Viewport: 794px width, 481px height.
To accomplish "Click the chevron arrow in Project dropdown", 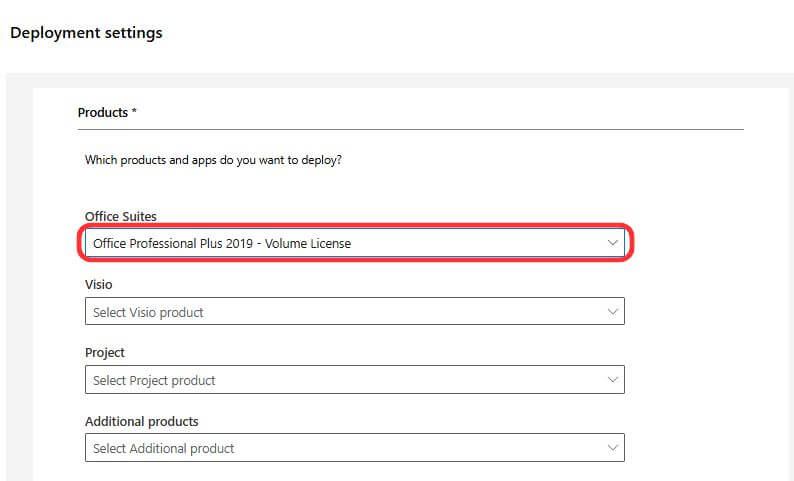I will [x=613, y=380].
